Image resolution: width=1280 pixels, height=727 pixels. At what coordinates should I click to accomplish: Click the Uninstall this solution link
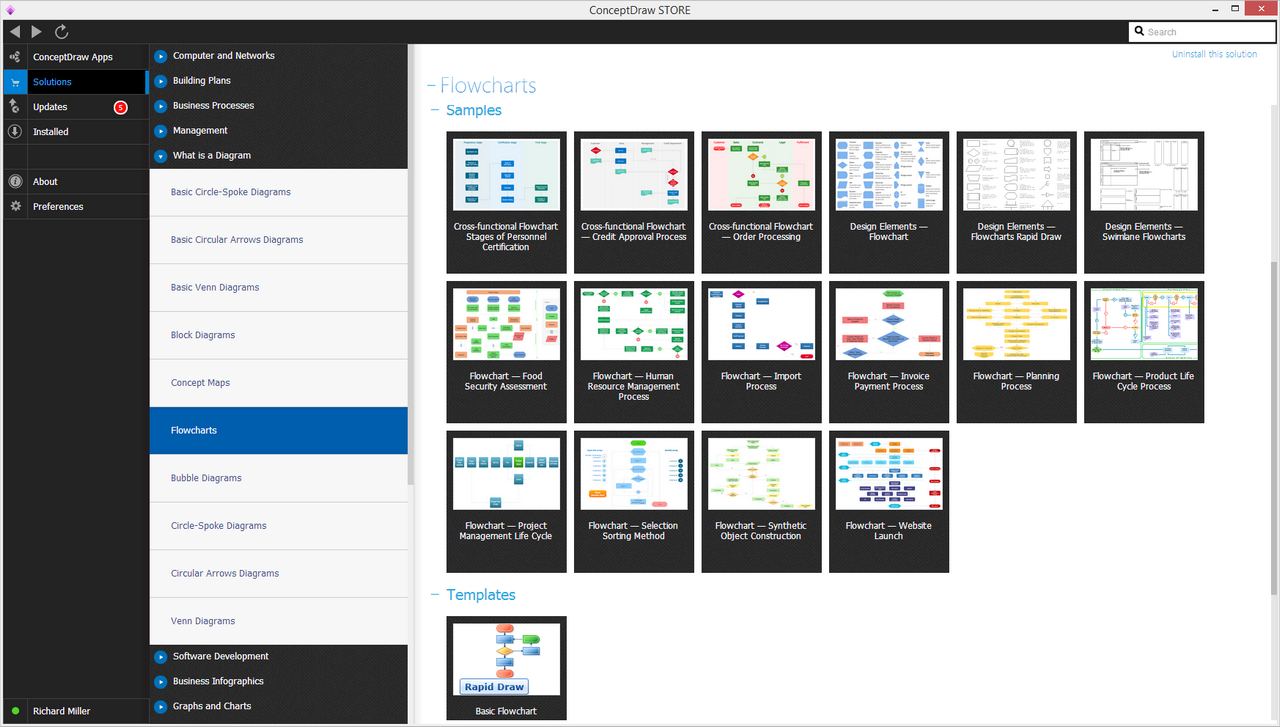pos(1214,54)
